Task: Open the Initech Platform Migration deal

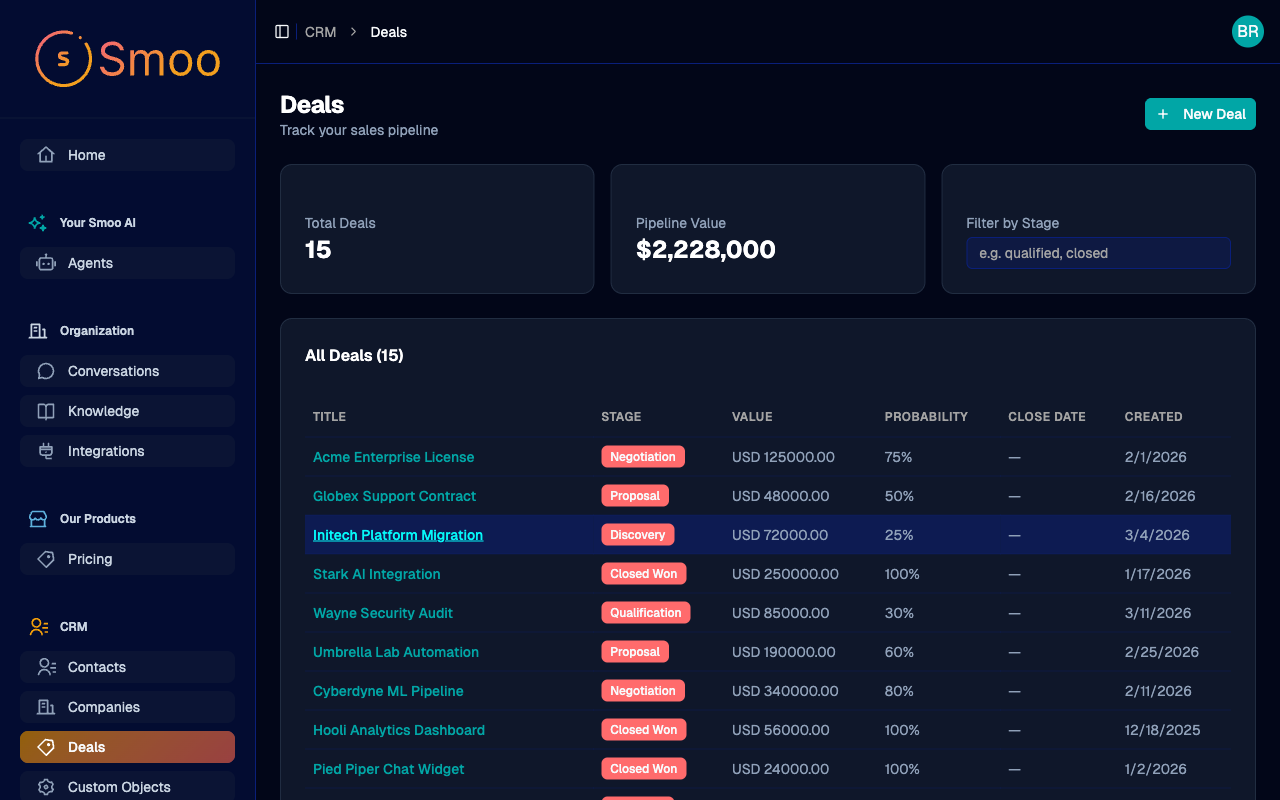Action: point(398,535)
